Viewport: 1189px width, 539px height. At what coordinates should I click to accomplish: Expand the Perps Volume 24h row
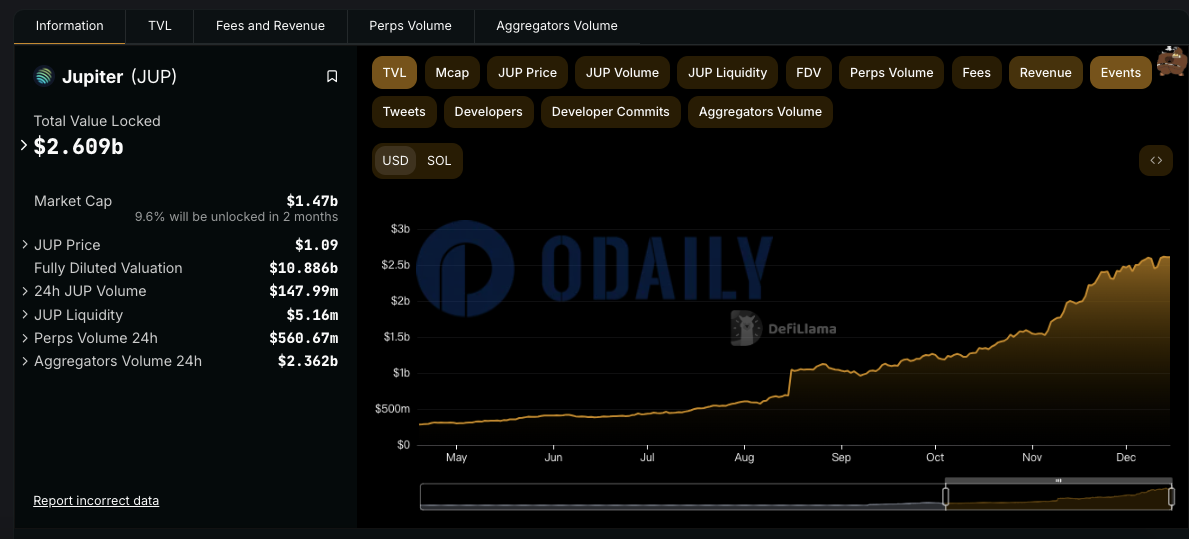pyautogui.click(x=25, y=338)
